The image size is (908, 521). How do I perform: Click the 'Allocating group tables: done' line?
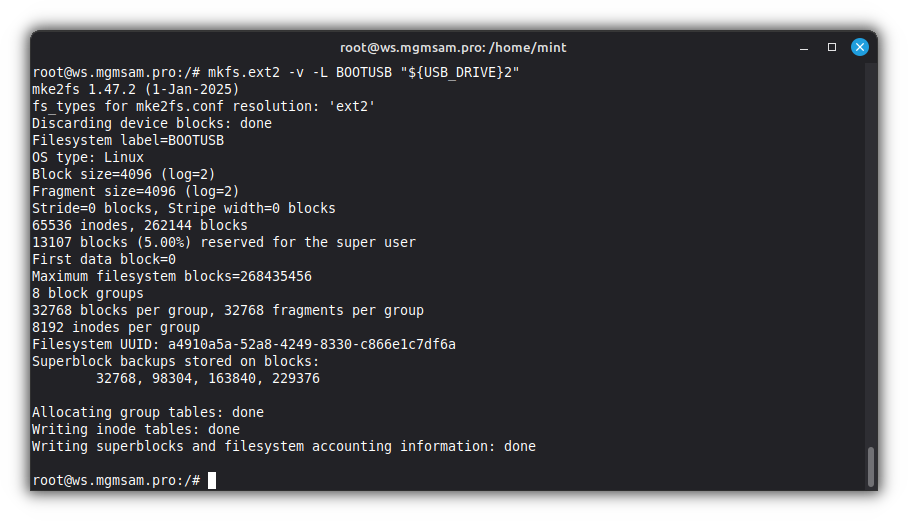(148, 412)
